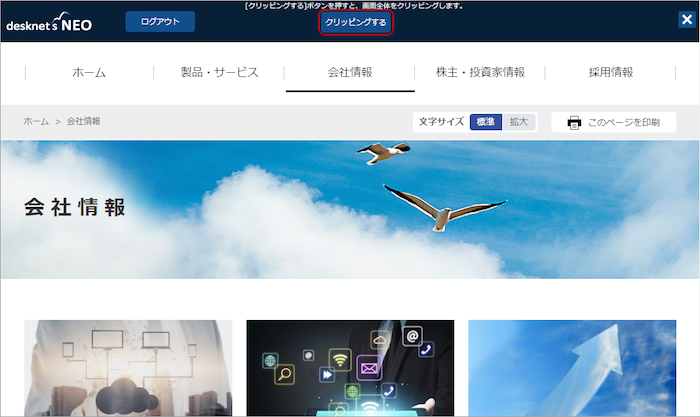The width and height of the screenshot is (700, 417).
Task: Click the クリッピングする button
Action: [x=355, y=22]
